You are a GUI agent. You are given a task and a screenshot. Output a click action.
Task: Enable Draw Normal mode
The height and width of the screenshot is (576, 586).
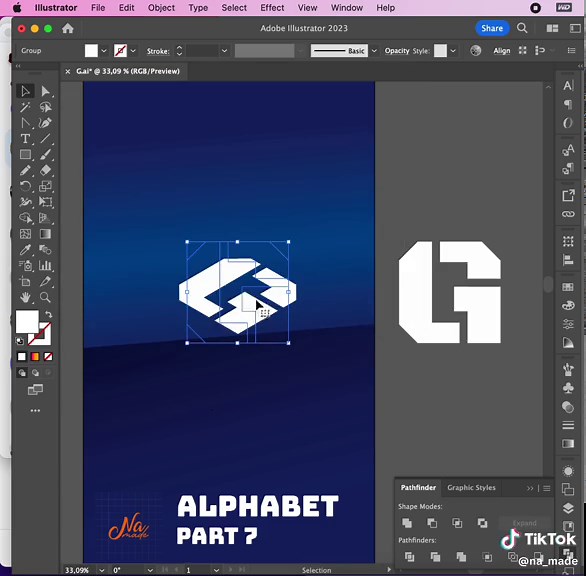click(x=22, y=373)
